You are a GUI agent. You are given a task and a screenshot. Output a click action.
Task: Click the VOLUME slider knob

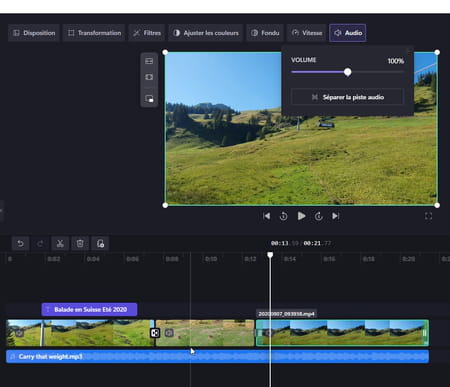point(348,72)
